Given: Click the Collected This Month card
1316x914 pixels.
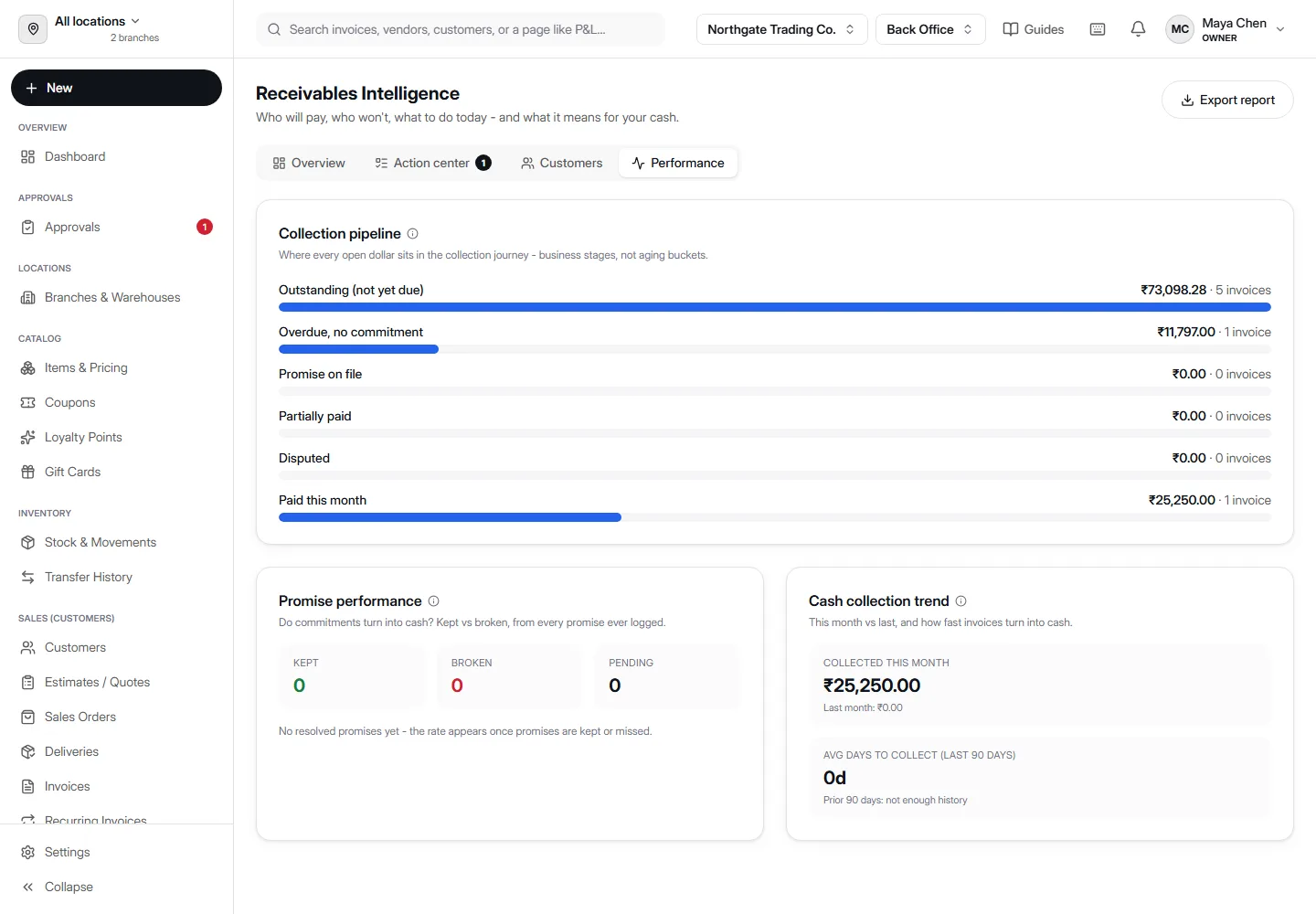Looking at the screenshot, I should click(x=1040, y=685).
